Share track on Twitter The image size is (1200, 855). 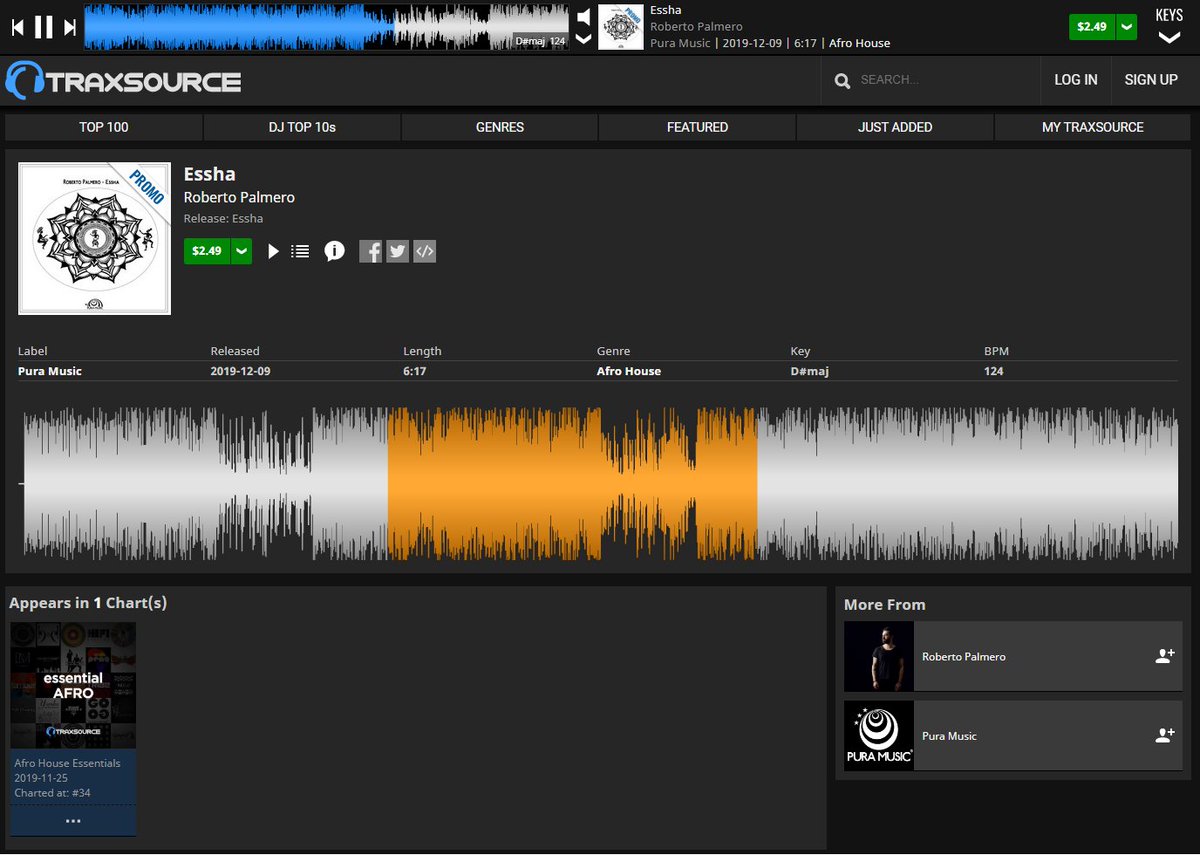click(398, 251)
